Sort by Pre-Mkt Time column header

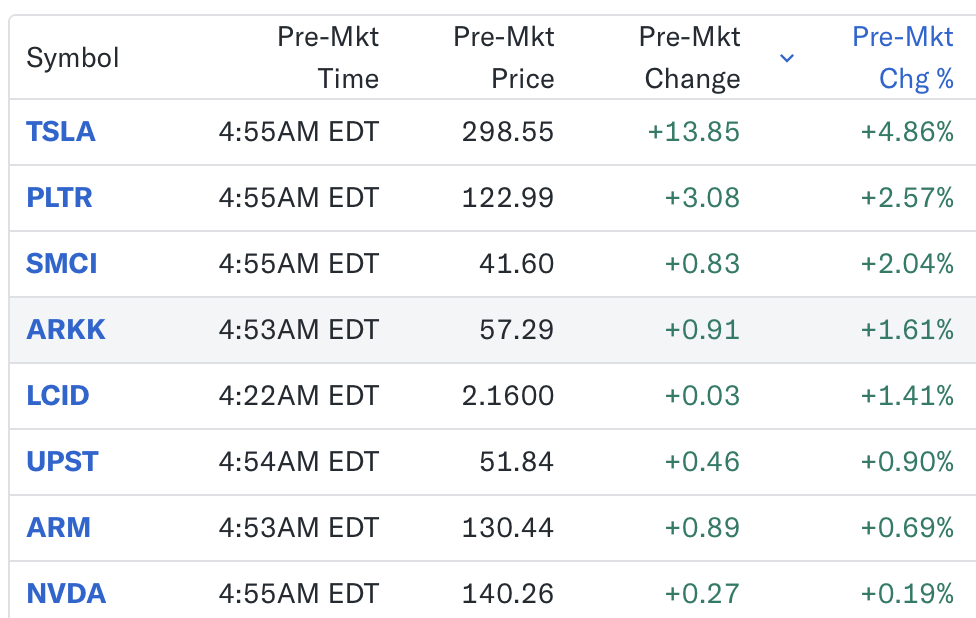328,58
